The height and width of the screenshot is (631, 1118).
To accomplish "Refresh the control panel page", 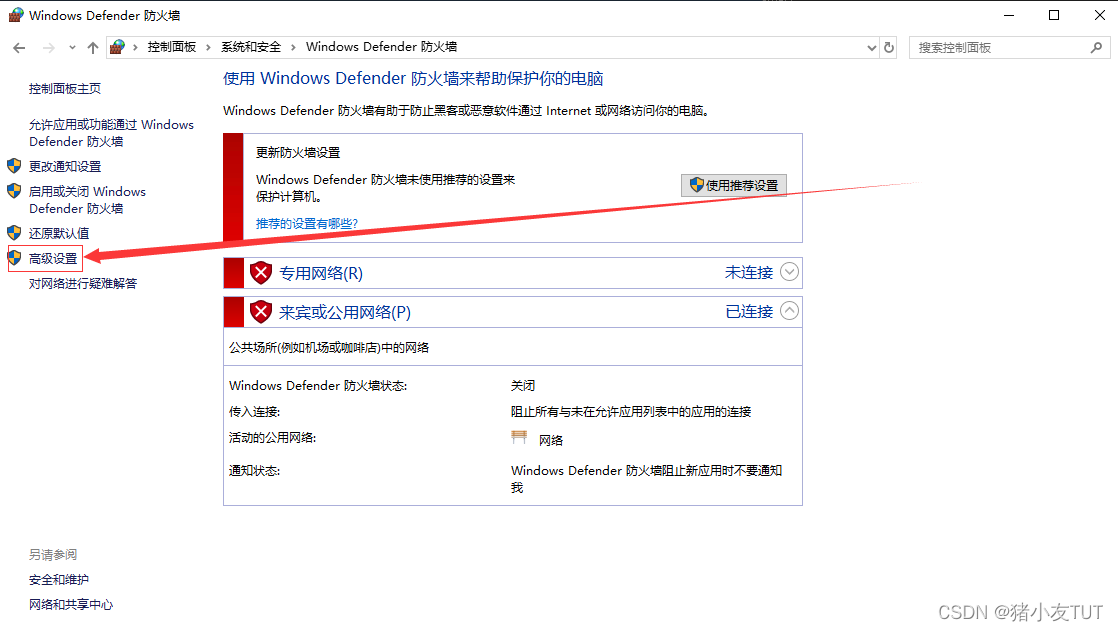I will pos(889,48).
